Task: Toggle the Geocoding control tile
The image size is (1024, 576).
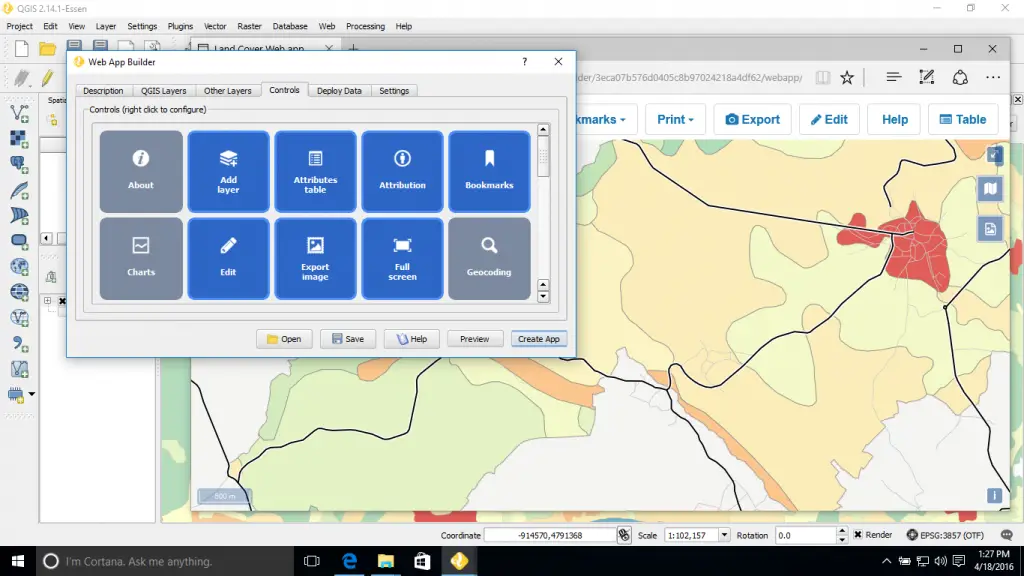Action: (489, 259)
